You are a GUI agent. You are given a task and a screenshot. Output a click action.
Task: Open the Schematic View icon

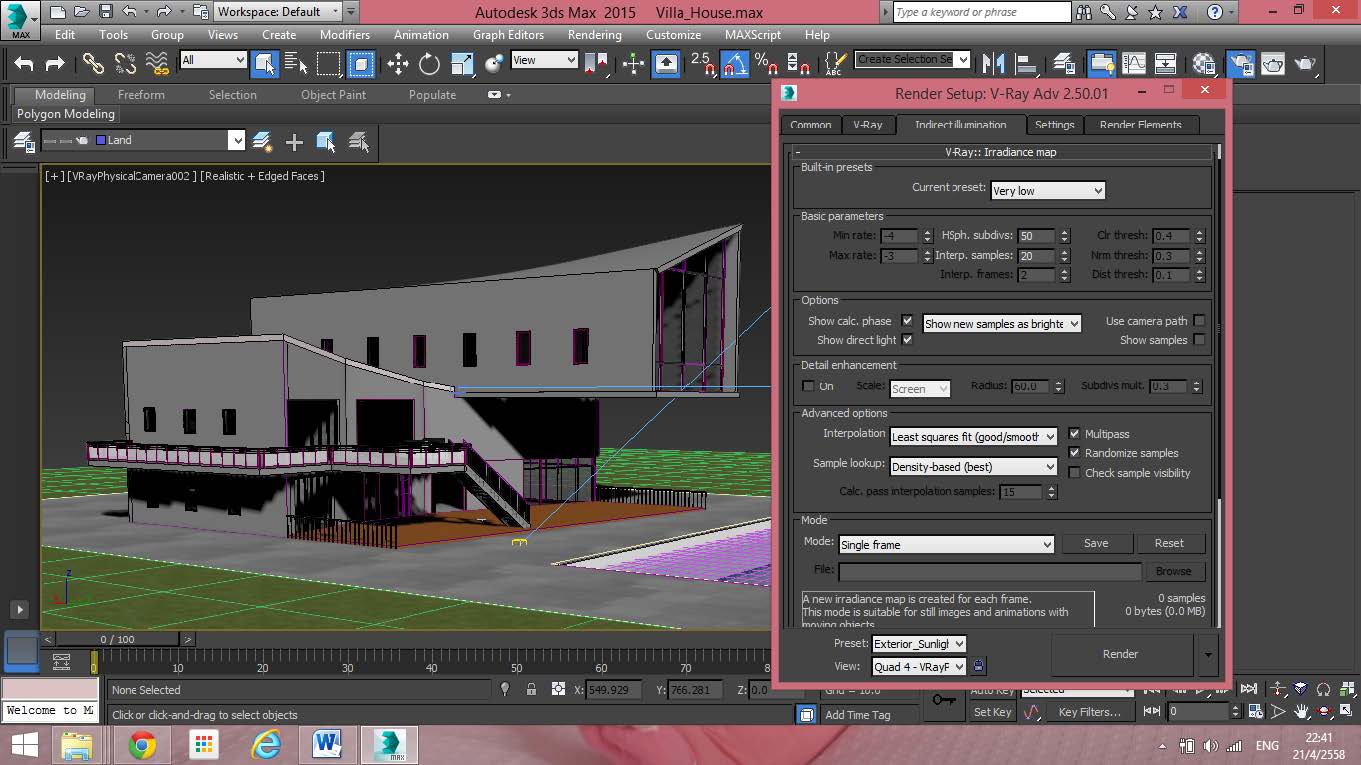[x=1166, y=64]
